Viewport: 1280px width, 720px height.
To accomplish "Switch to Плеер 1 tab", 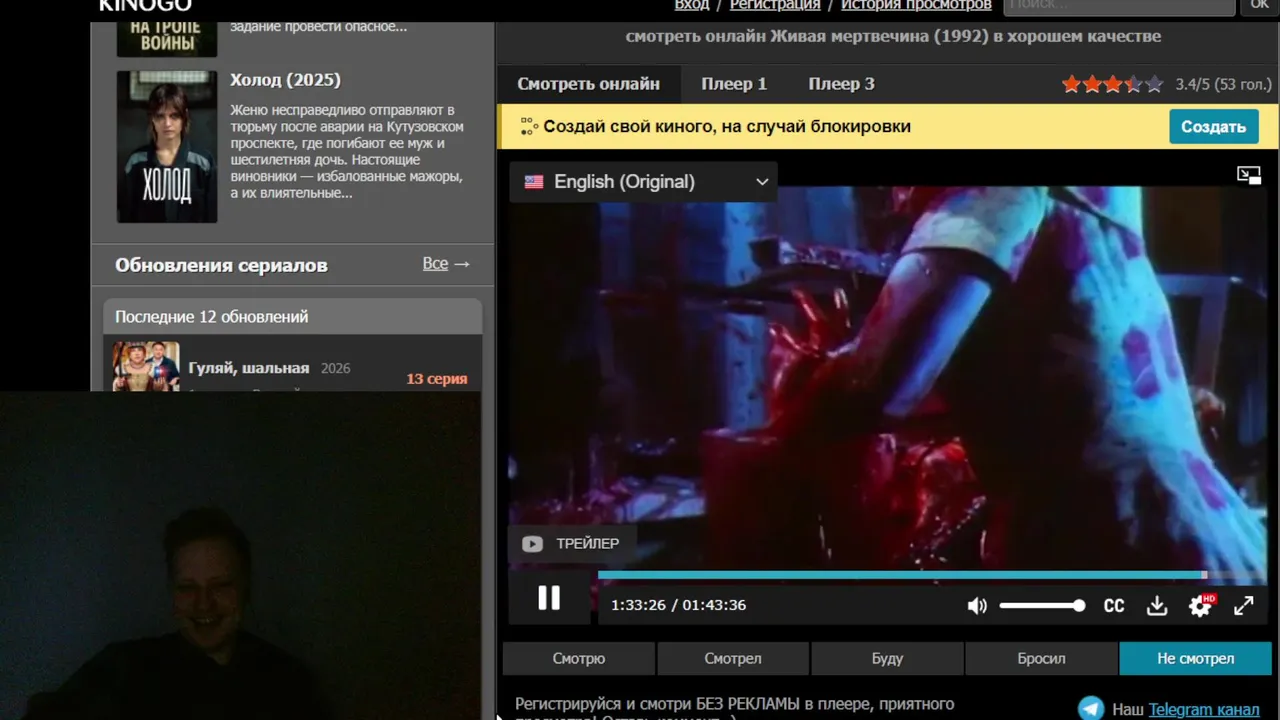I will [734, 84].
